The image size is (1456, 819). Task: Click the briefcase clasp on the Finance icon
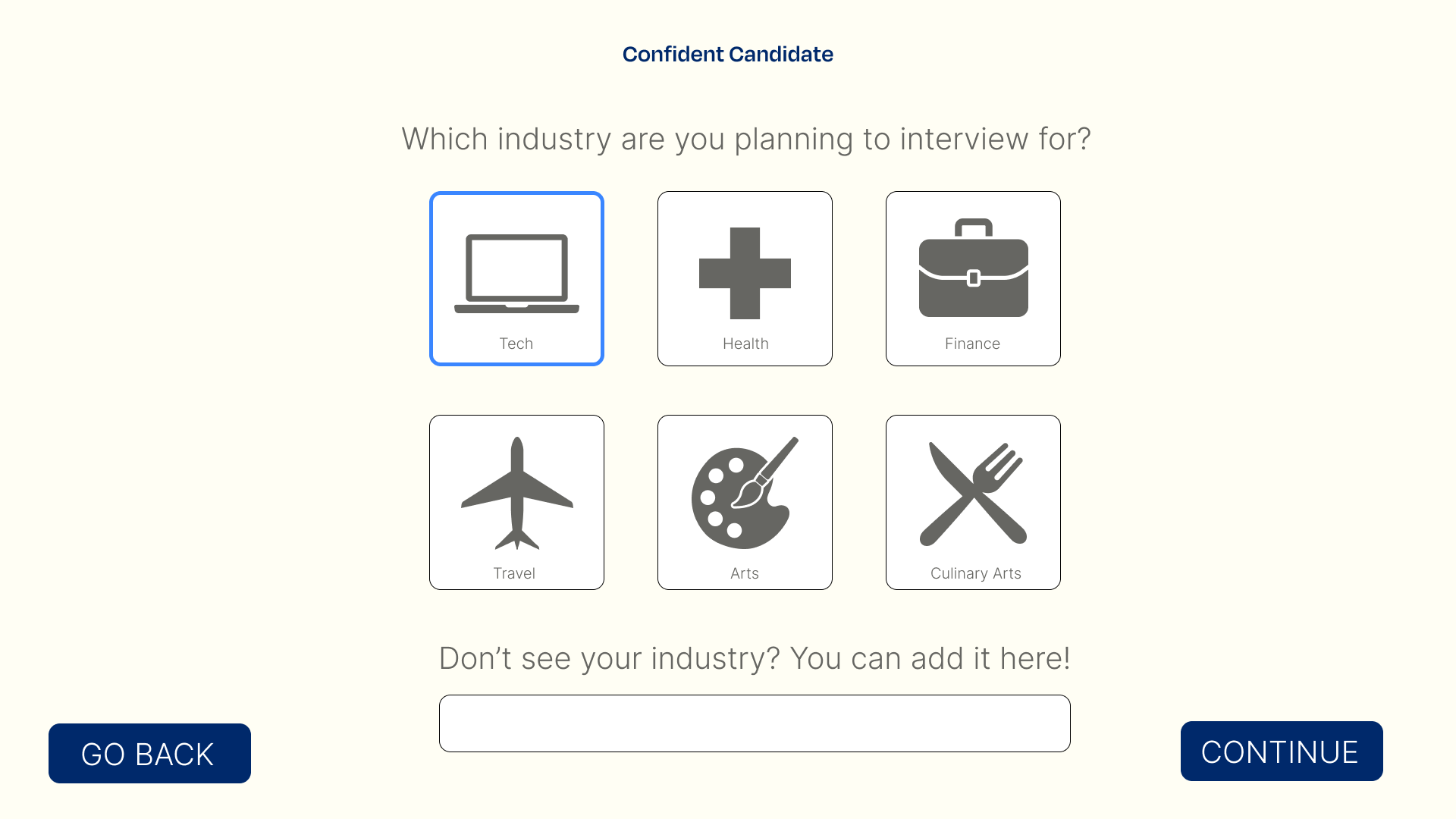point(974,278)
